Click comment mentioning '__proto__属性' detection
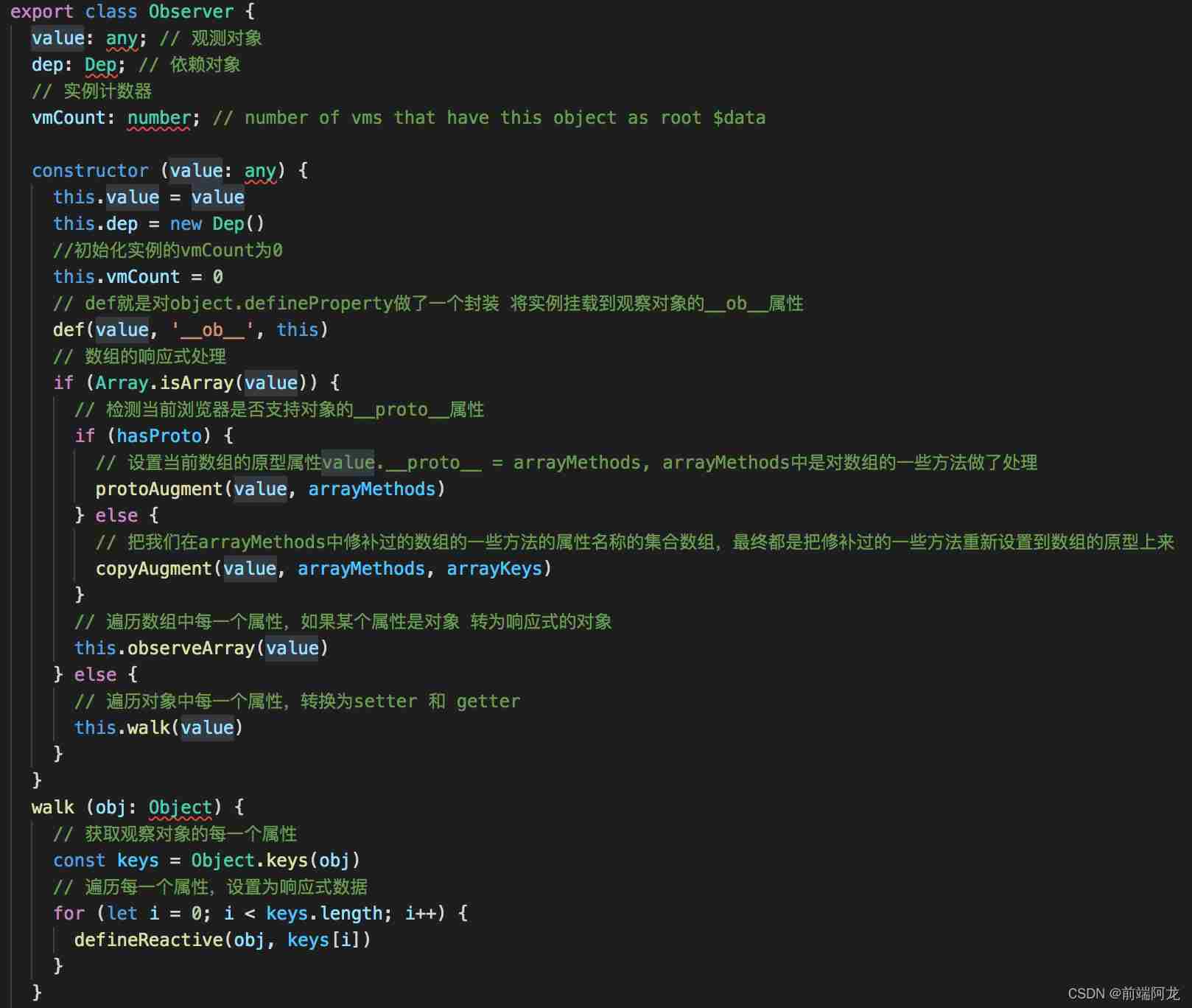Image resolution: width=1192 pixels, height=1008 pixels. point(279,410)
